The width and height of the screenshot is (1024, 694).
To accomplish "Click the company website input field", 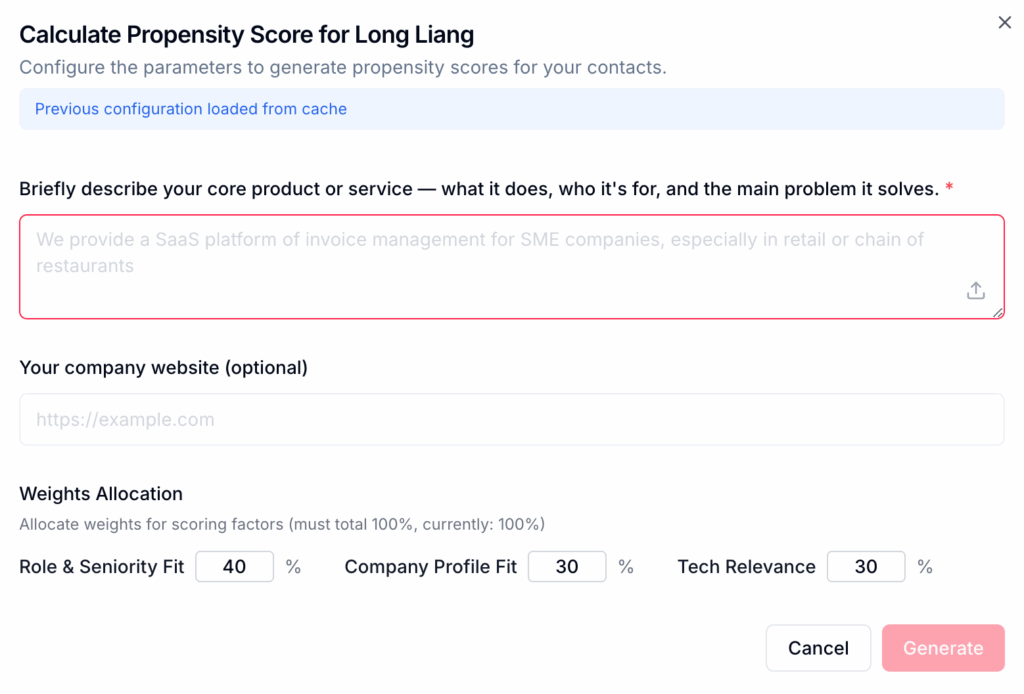I will click(512, 419).
